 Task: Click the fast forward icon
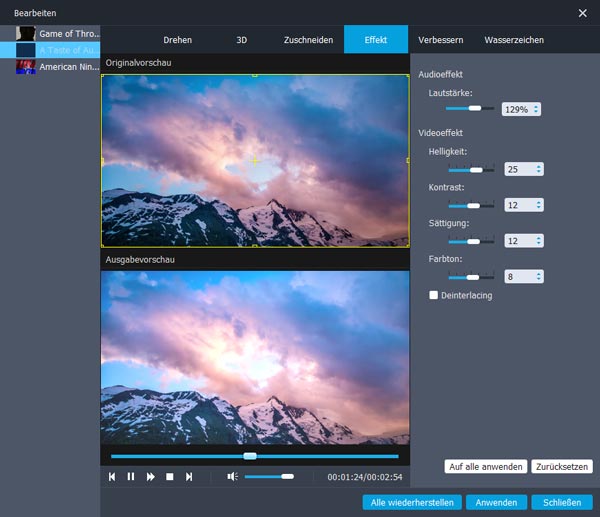click(151, 477)
